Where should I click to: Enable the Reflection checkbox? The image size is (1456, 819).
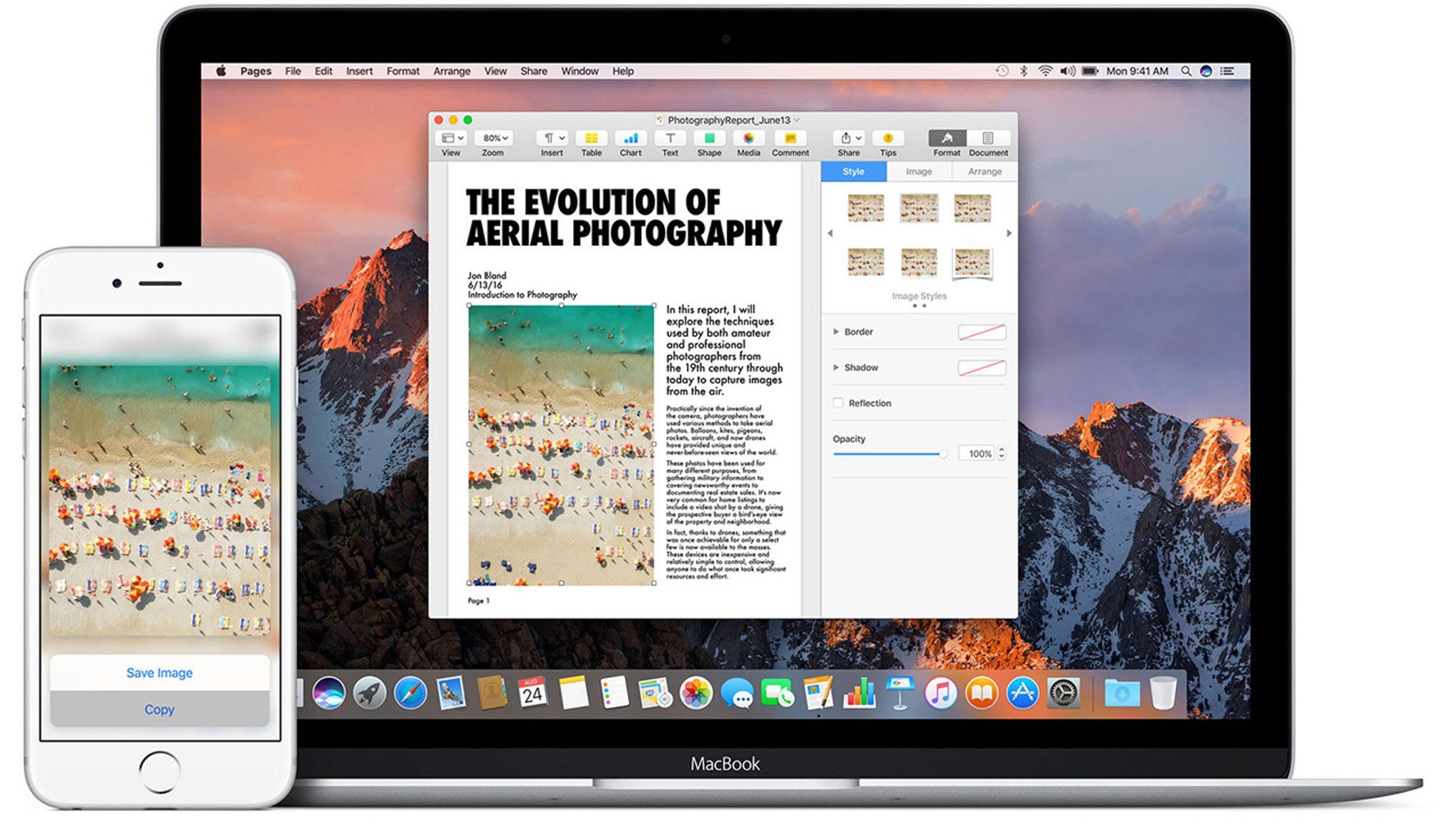(838, 403)
